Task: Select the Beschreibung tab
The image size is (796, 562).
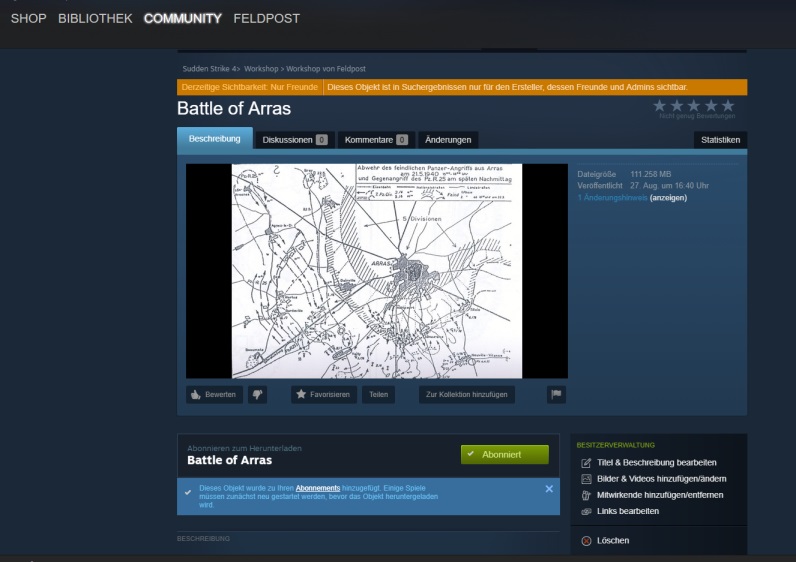Action: point(215,139)
